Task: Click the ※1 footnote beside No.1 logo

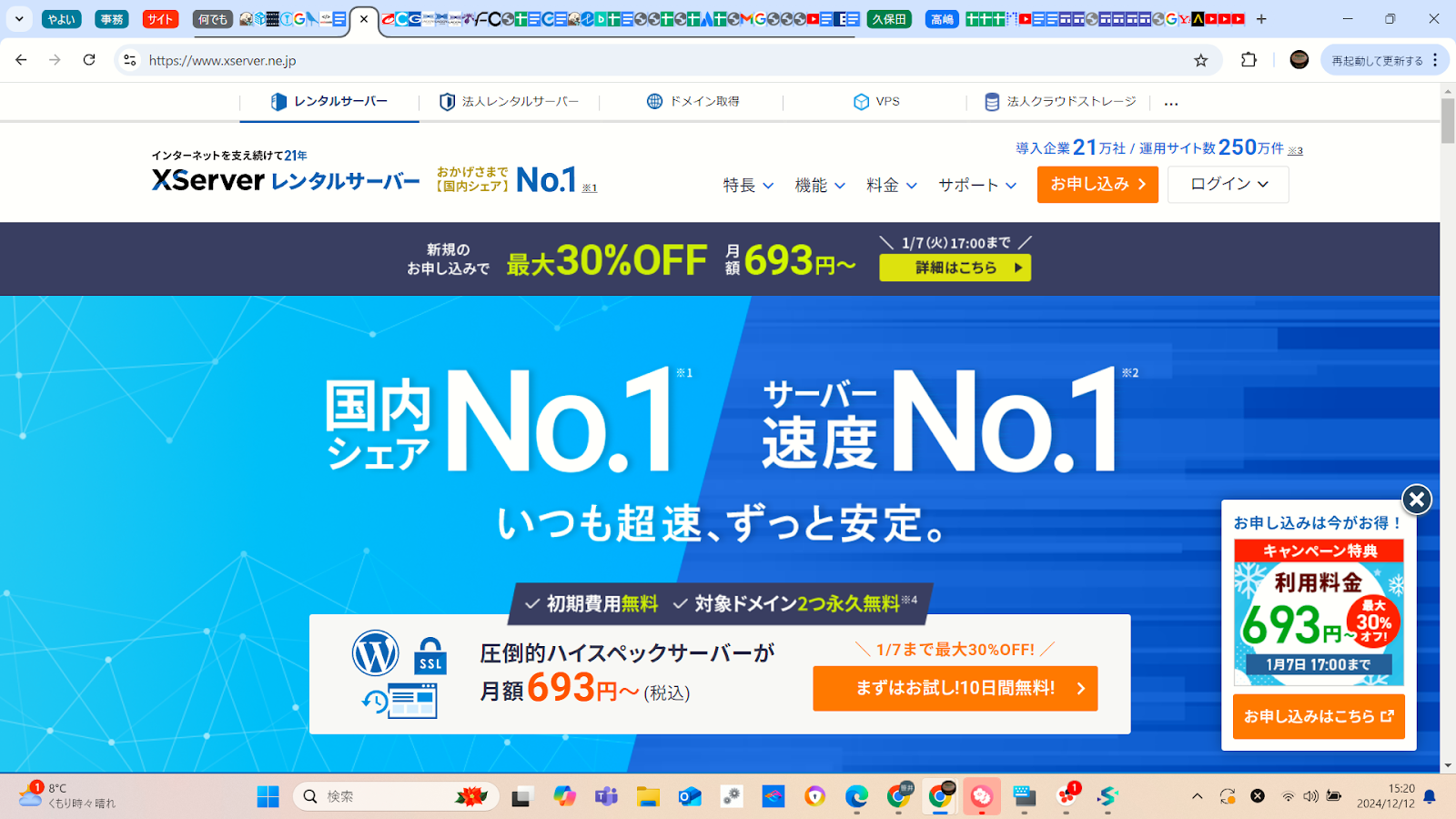Action: click(590, 188)
